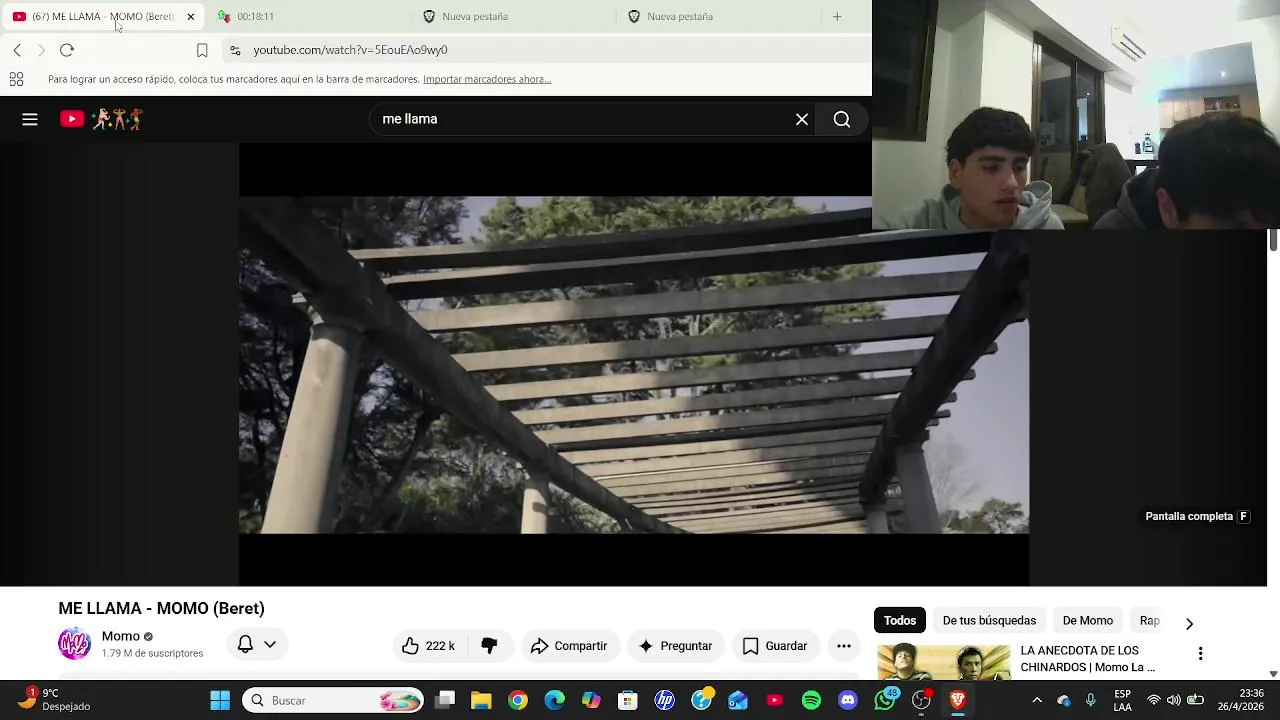Clear the search box text with X
The width and height of the screenshot is (1280, 720).
pyautogui.click(x=802, y=119)
